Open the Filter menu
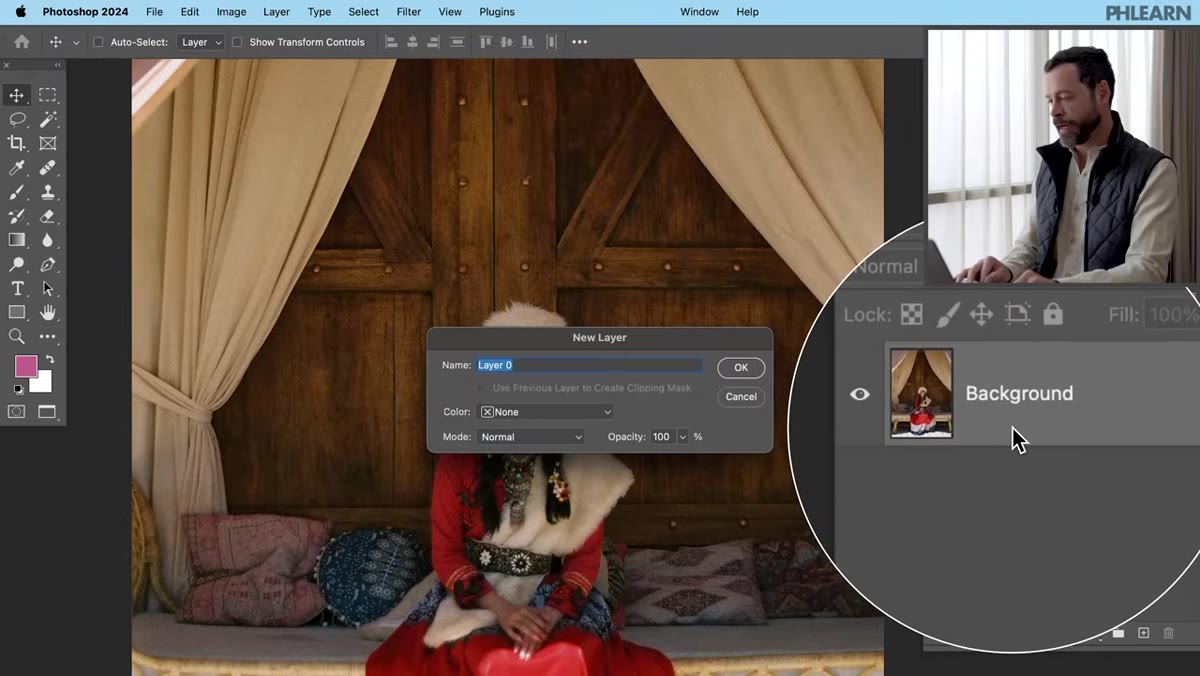The image size is (1200, 676). point(408,12)
